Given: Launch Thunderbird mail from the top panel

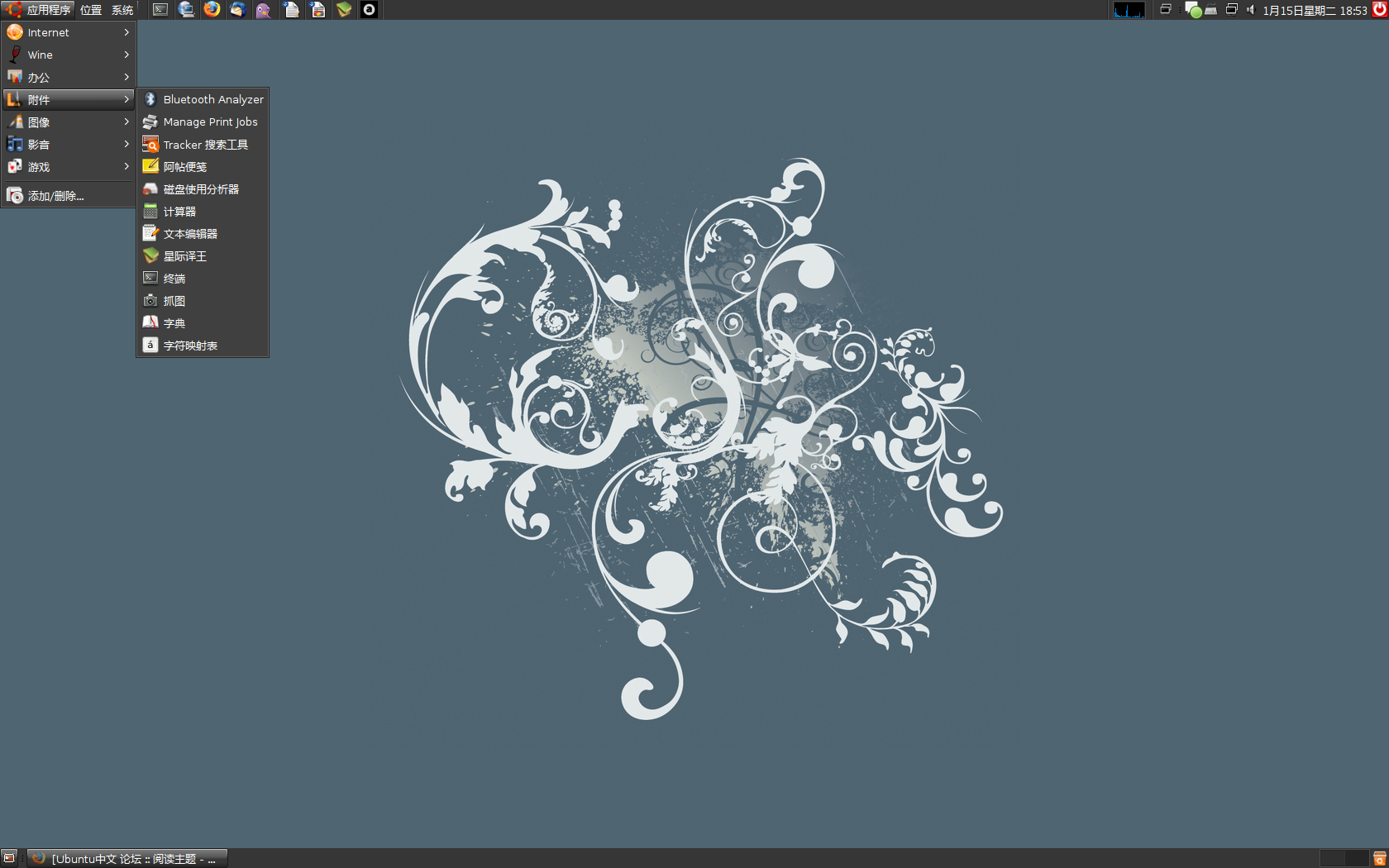Looking at the screenshot, I should pos(238,10).
